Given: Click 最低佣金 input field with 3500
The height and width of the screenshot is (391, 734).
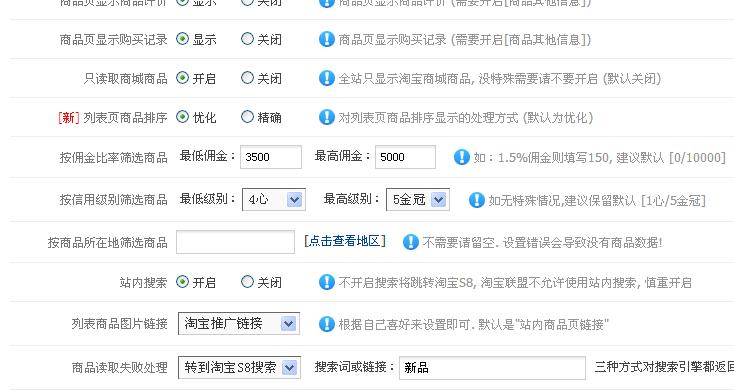Looking at the screenshot, I should (x=271, y=157).
